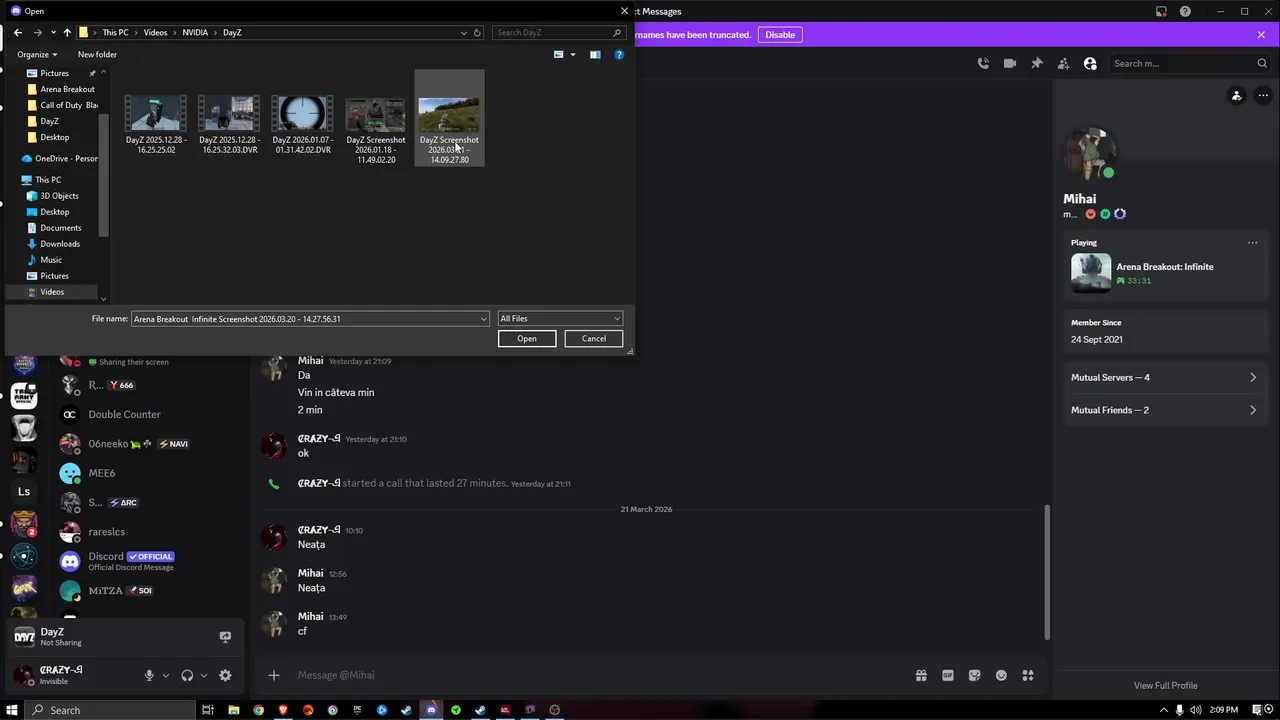Select the DayZ 2026.01.07 - 01.31.42.02.DVR video

[x=303, y=126]
